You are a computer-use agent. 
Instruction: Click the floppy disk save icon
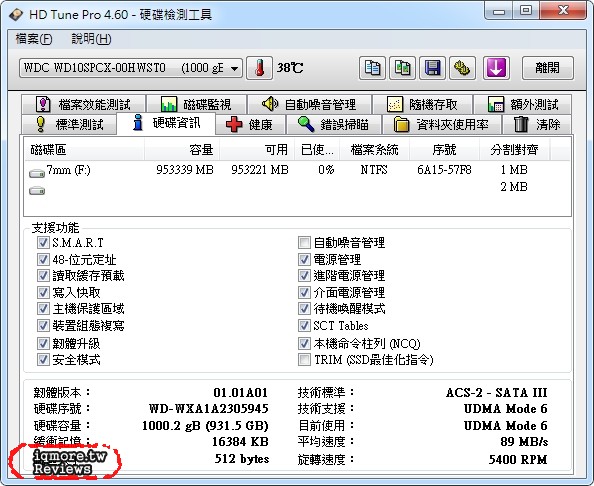[x=432, y=68]
